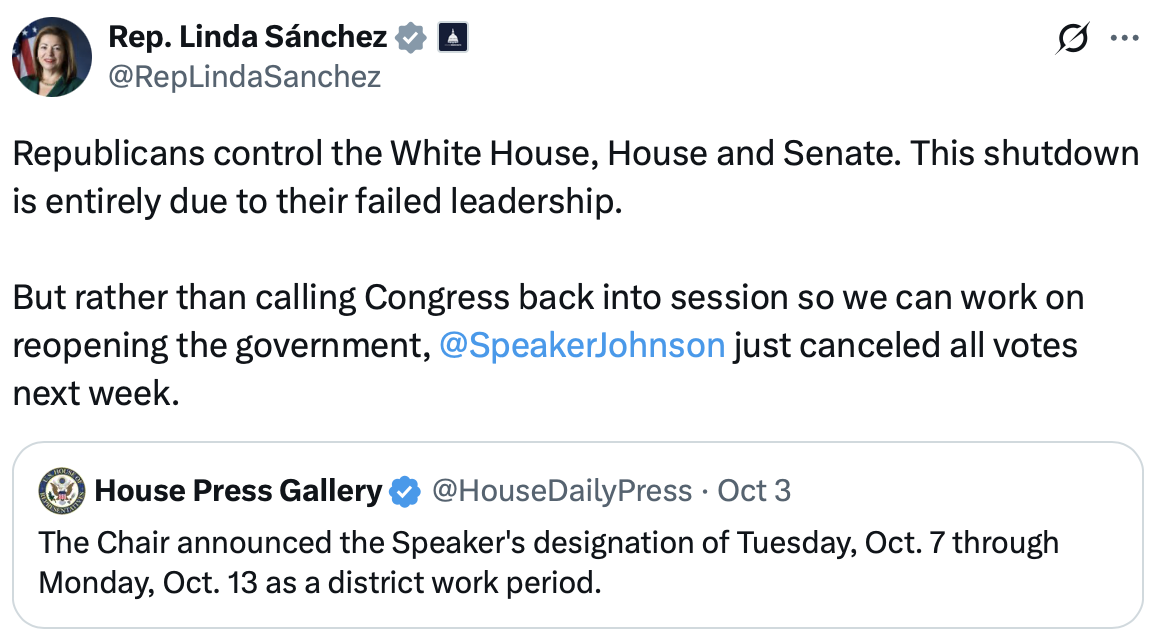The height and width of the screenshot is (643, 1154).
Task: Click the 'entirely due to their failed leadership' line
Action: pyautogui.click(x=317, y=201)
